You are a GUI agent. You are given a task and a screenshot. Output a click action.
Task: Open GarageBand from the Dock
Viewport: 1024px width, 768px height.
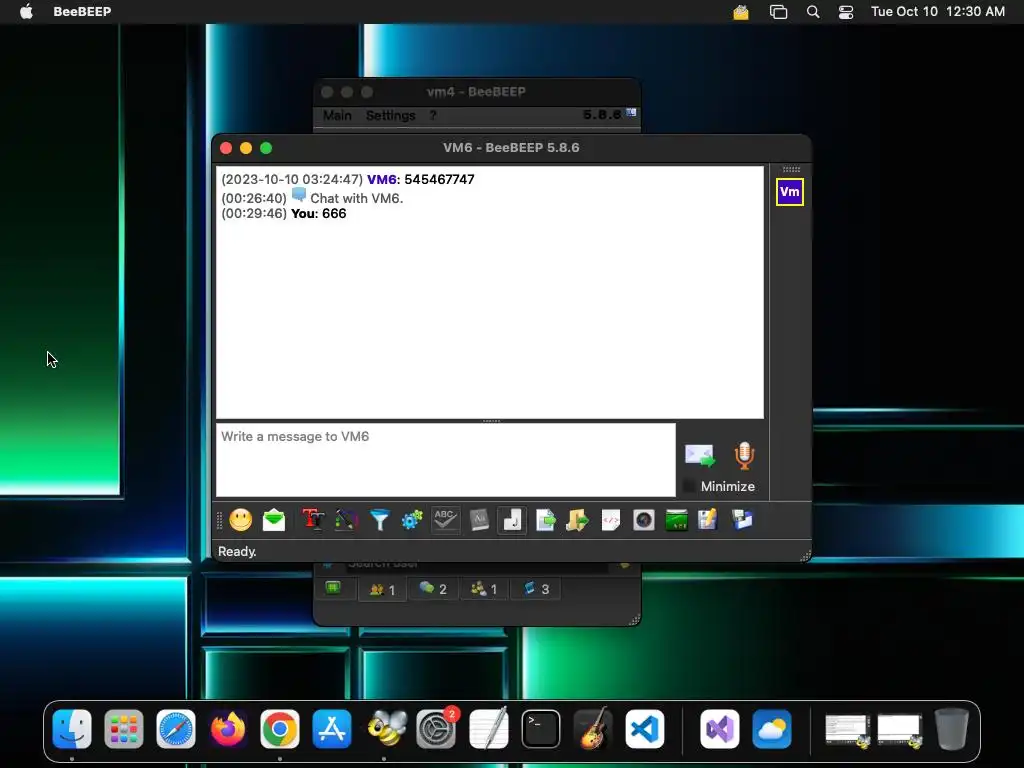(x=592, y=728)
